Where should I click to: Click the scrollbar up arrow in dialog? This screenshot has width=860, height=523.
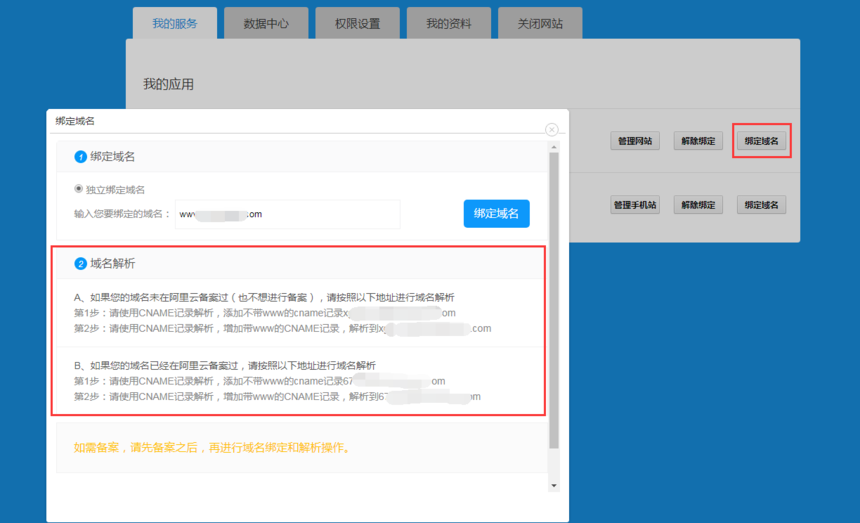(x=554, y=147)
